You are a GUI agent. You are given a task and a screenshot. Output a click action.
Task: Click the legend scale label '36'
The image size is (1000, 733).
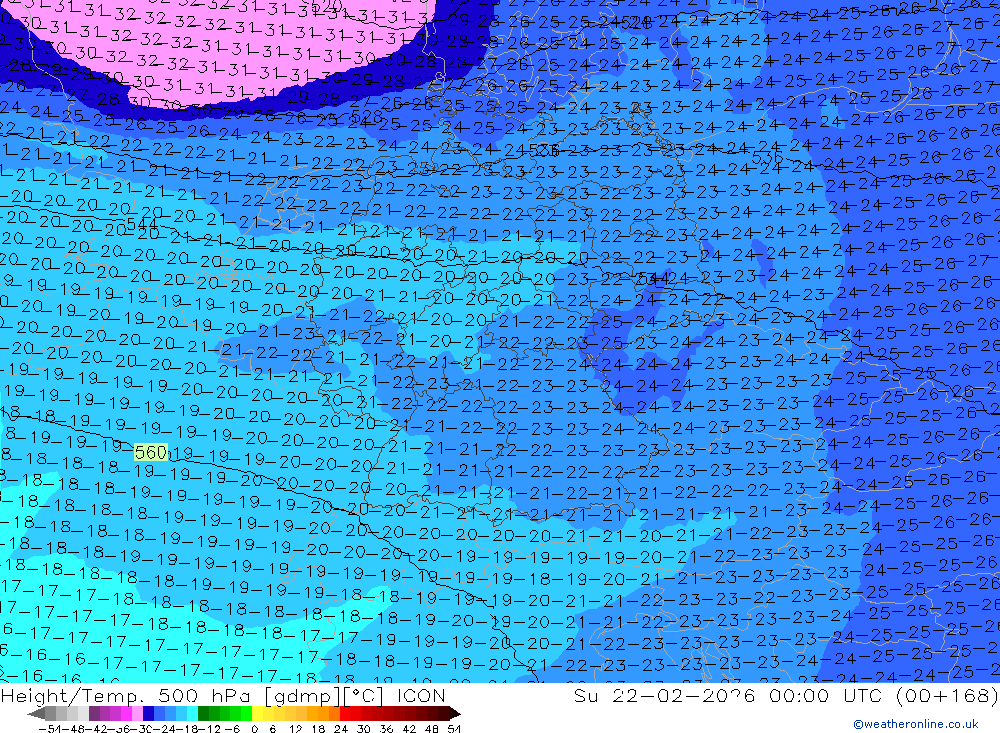[x=386, y=729]
